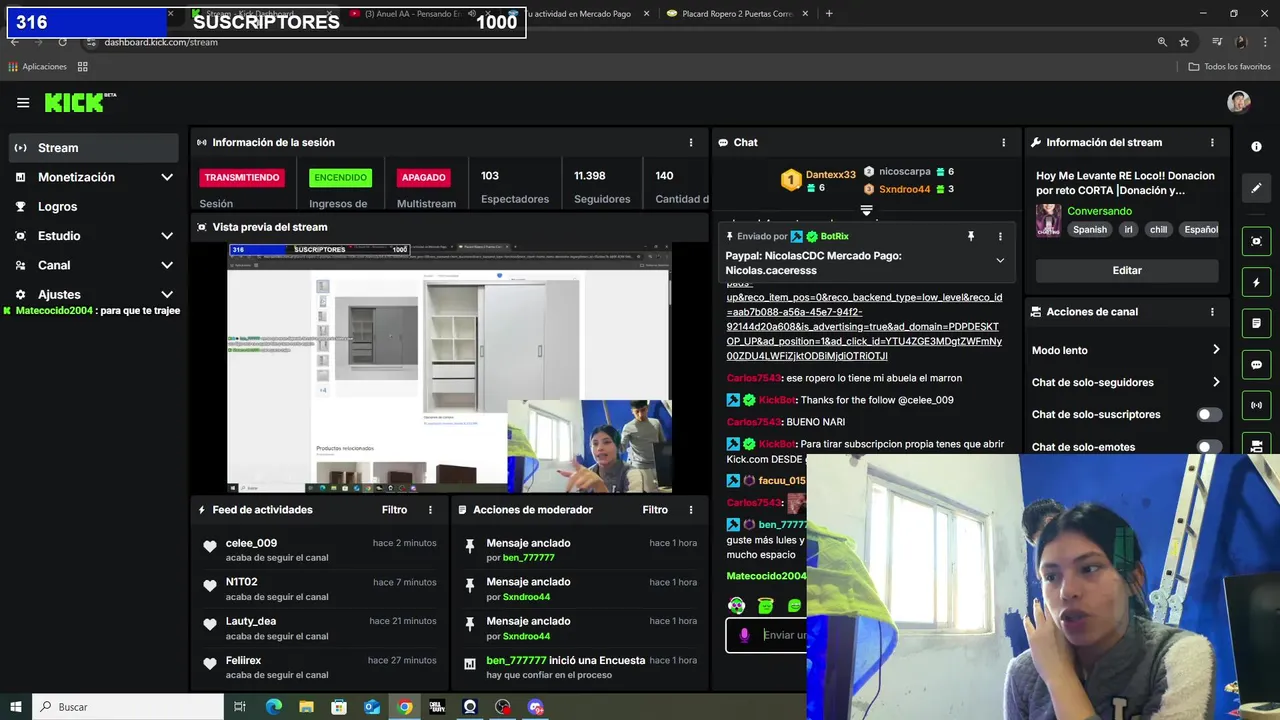This screenshot has width=1280, height=720.
Task: Click the heart icon beside Lauty_dea
Action: (x=209, y=625)
